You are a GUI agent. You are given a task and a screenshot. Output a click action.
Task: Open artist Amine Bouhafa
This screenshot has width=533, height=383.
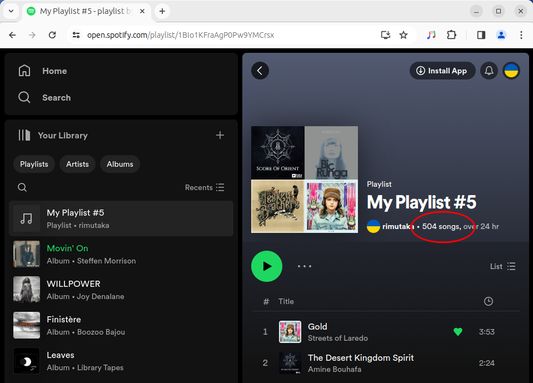334,369
